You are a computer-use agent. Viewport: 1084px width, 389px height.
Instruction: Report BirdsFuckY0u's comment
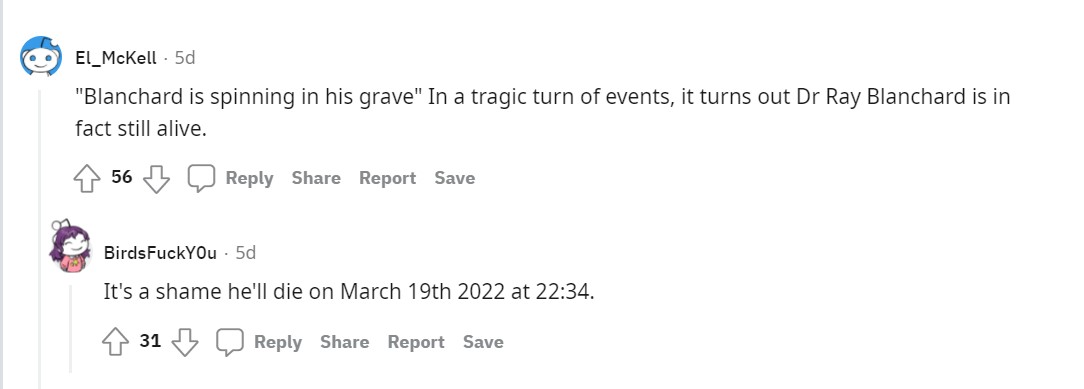[x=415, y=342]
